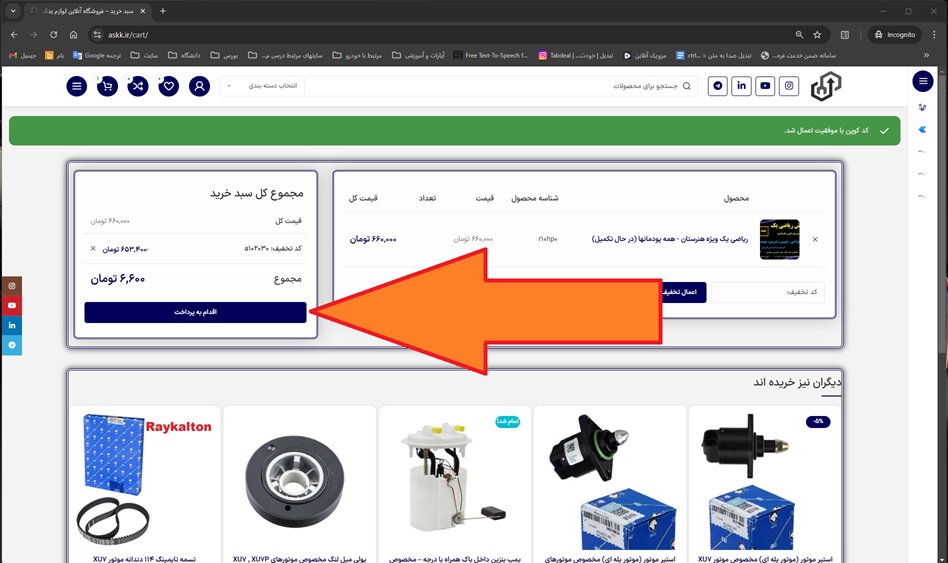Open the wishlist heart icon
948x563 pixels.
[x=169, y=86]
